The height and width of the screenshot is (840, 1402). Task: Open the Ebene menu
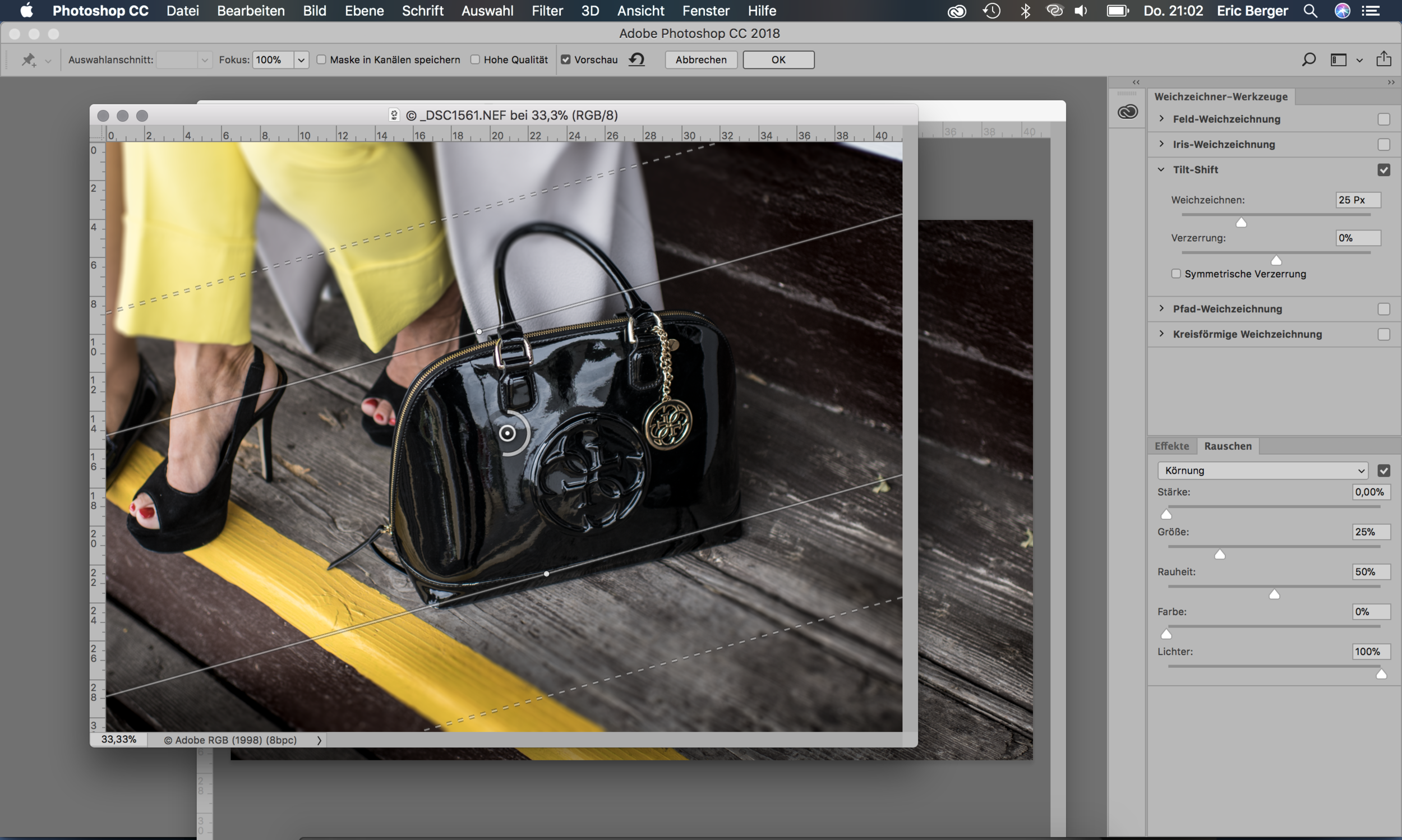point(365,11)
